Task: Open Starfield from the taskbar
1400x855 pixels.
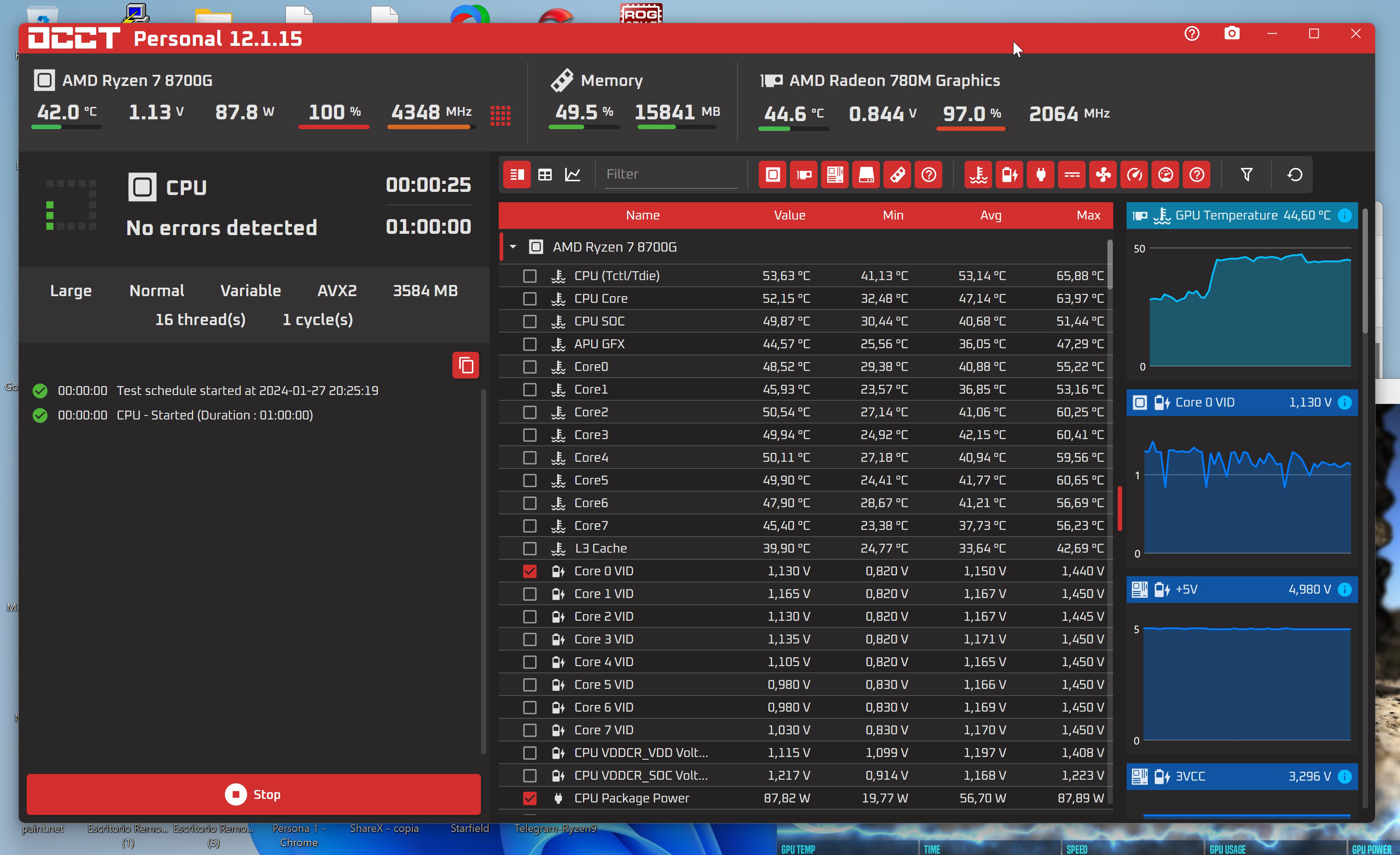Action: [x=469, y=828]
